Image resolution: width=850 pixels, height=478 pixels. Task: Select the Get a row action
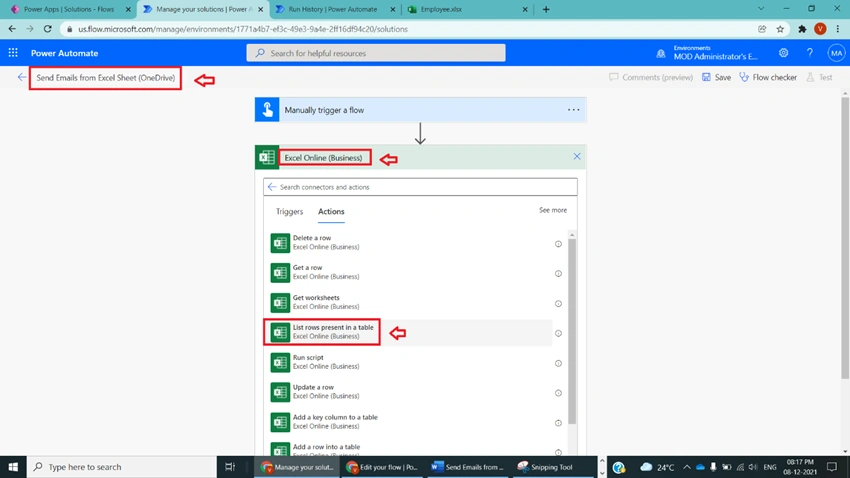coord(410,273)
